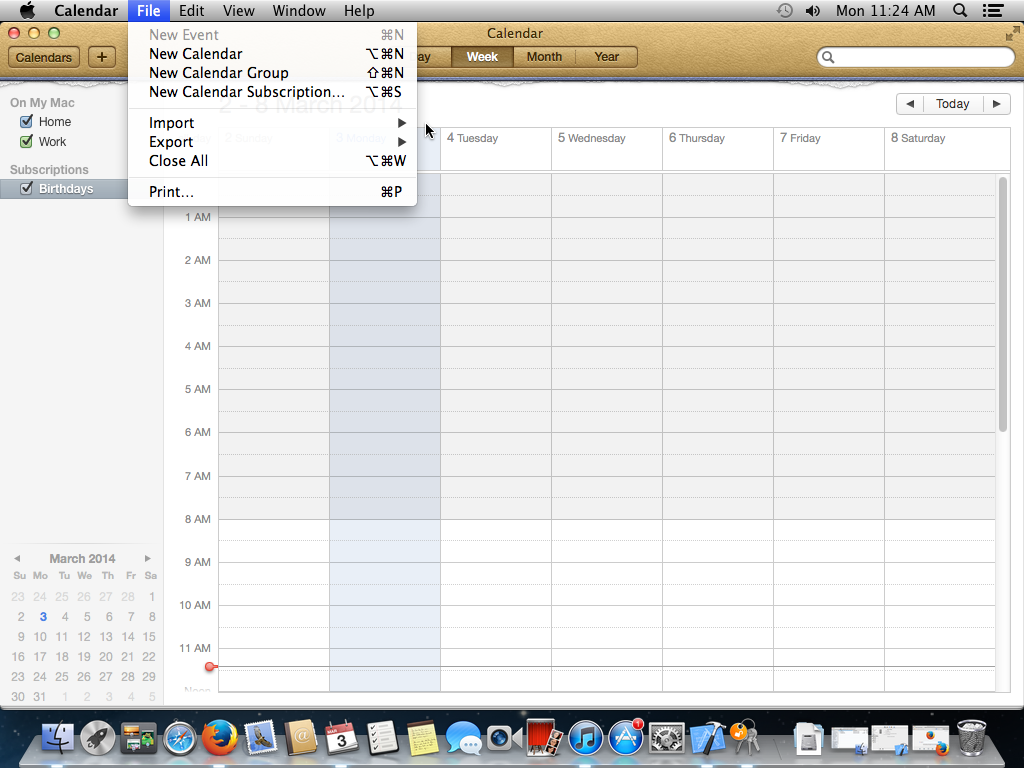Click the Today button
The image size is (1024, 768).
[x=953, y=104]
